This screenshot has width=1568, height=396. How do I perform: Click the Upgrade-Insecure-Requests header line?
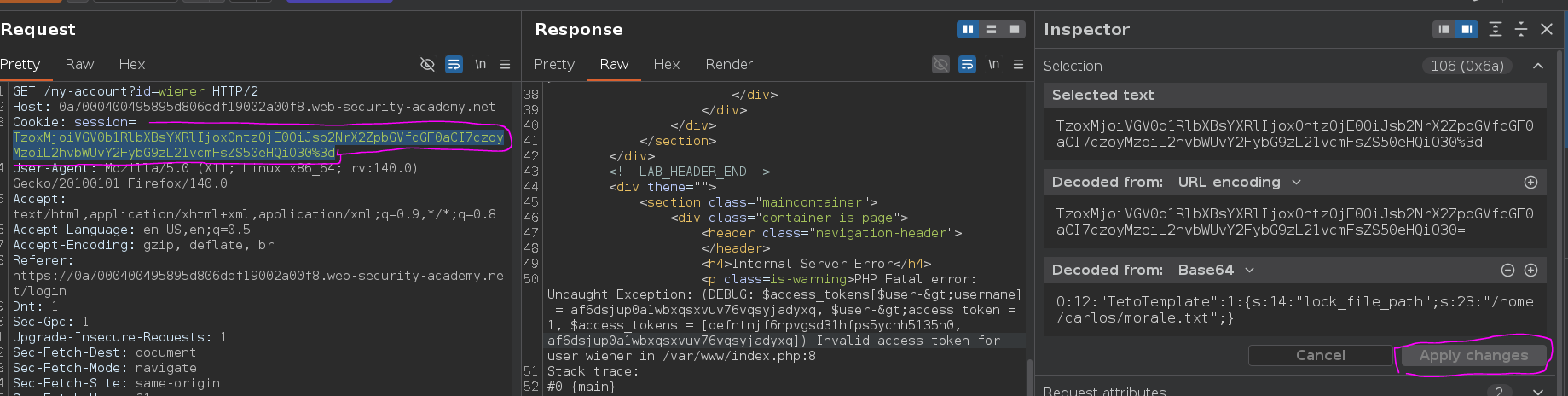pyautogui.click(x=120, y=337)
